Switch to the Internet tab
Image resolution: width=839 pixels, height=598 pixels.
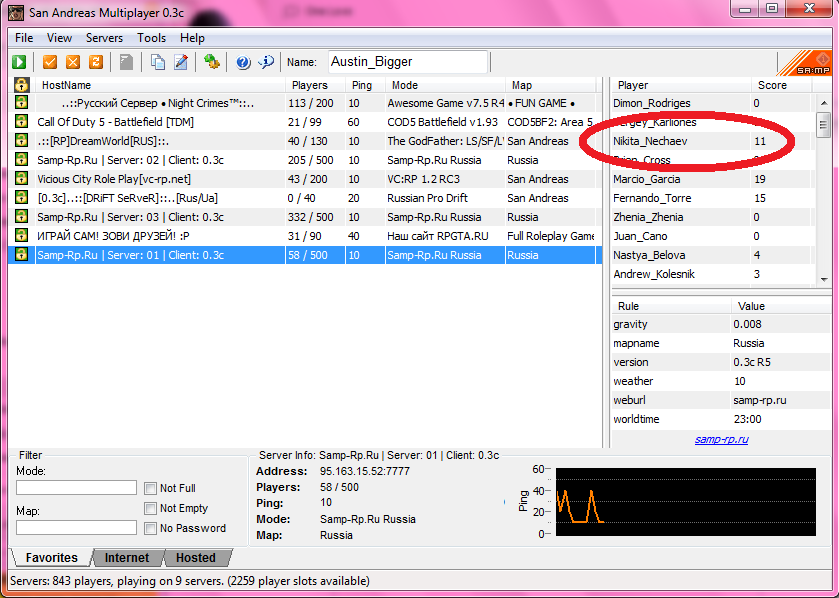coord(127,558)
